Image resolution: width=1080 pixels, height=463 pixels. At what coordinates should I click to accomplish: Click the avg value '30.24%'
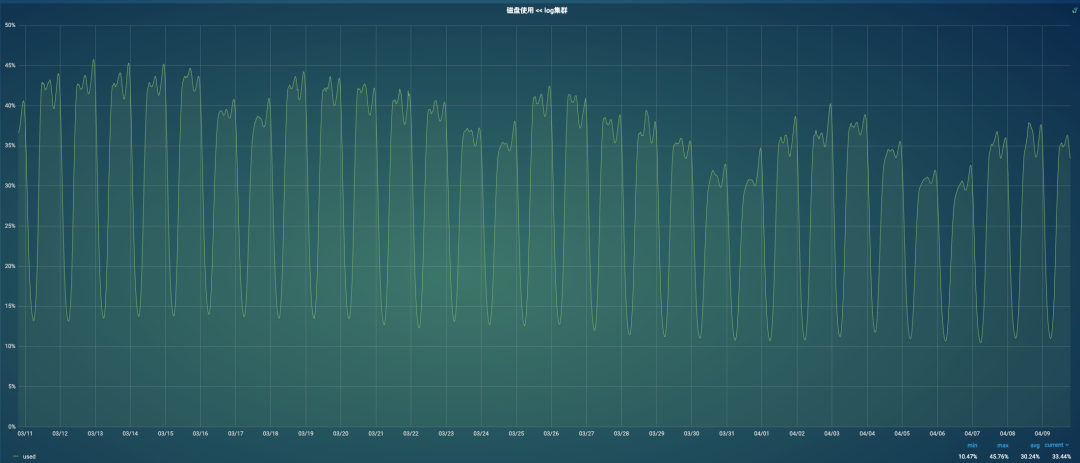[x=1030, y=456]
